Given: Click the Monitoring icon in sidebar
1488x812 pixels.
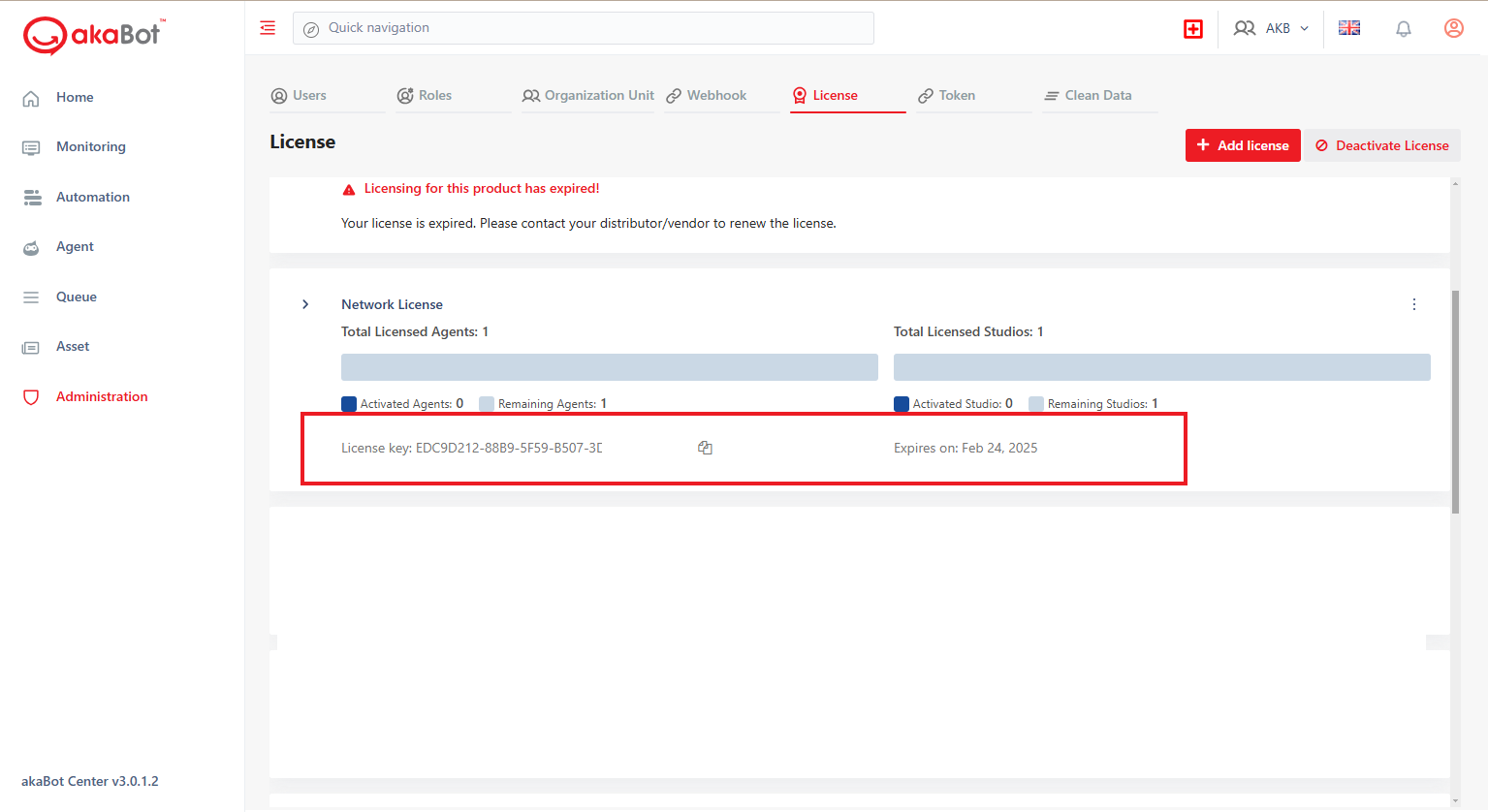Looking at the screenshot, I should coord(31,147).
